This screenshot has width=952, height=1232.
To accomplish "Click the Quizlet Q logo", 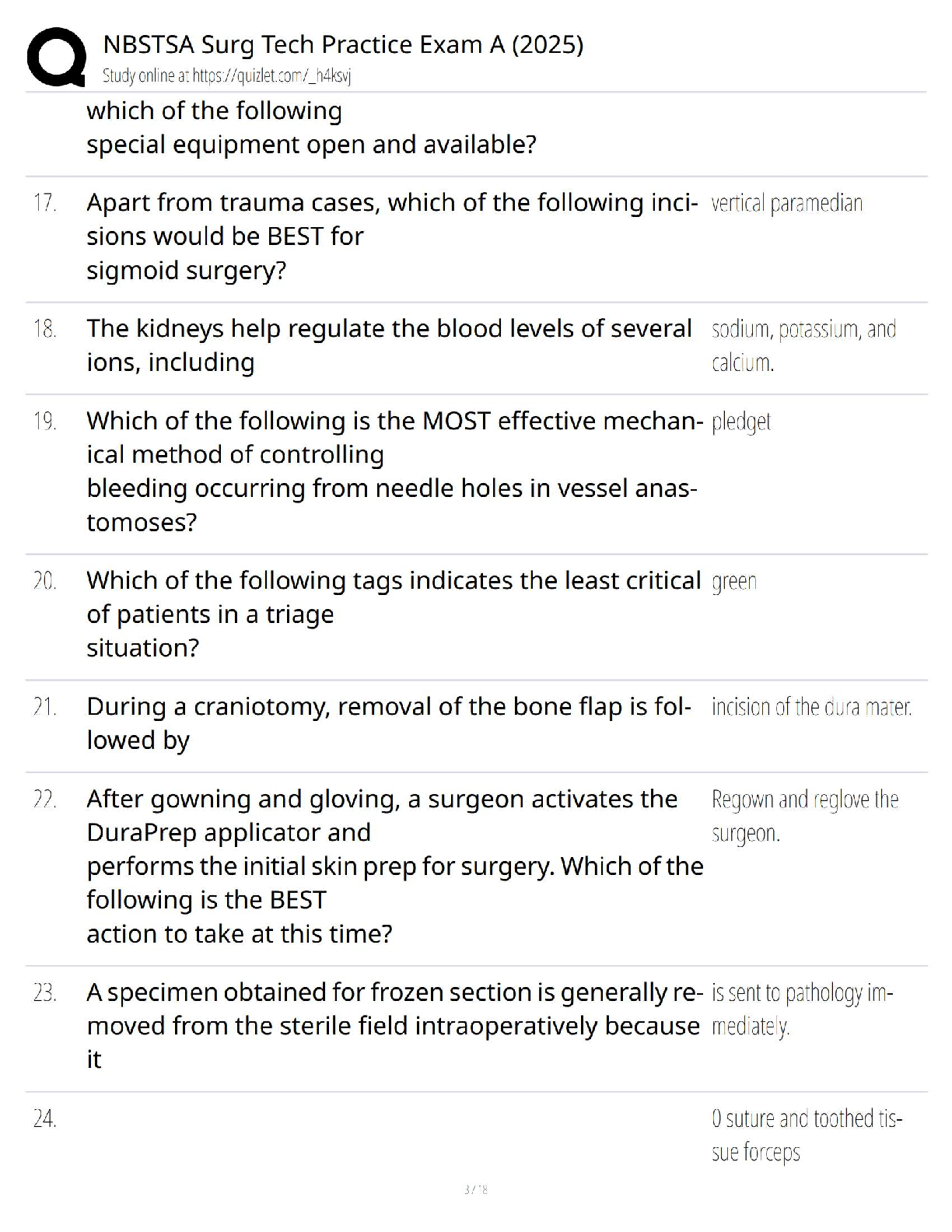I will coord(56,57).
